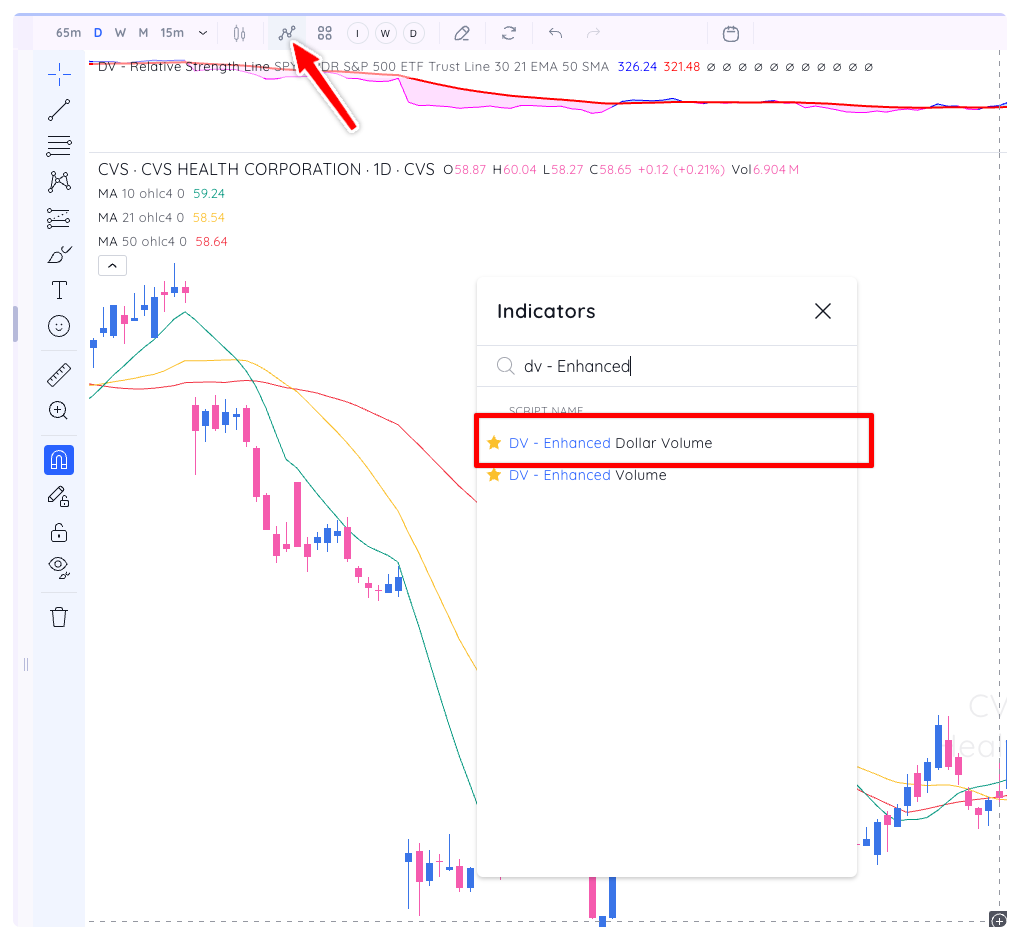Click the circled D toolbar button
This screenshot has height=940, width=1020.
(x=414, y=33)
